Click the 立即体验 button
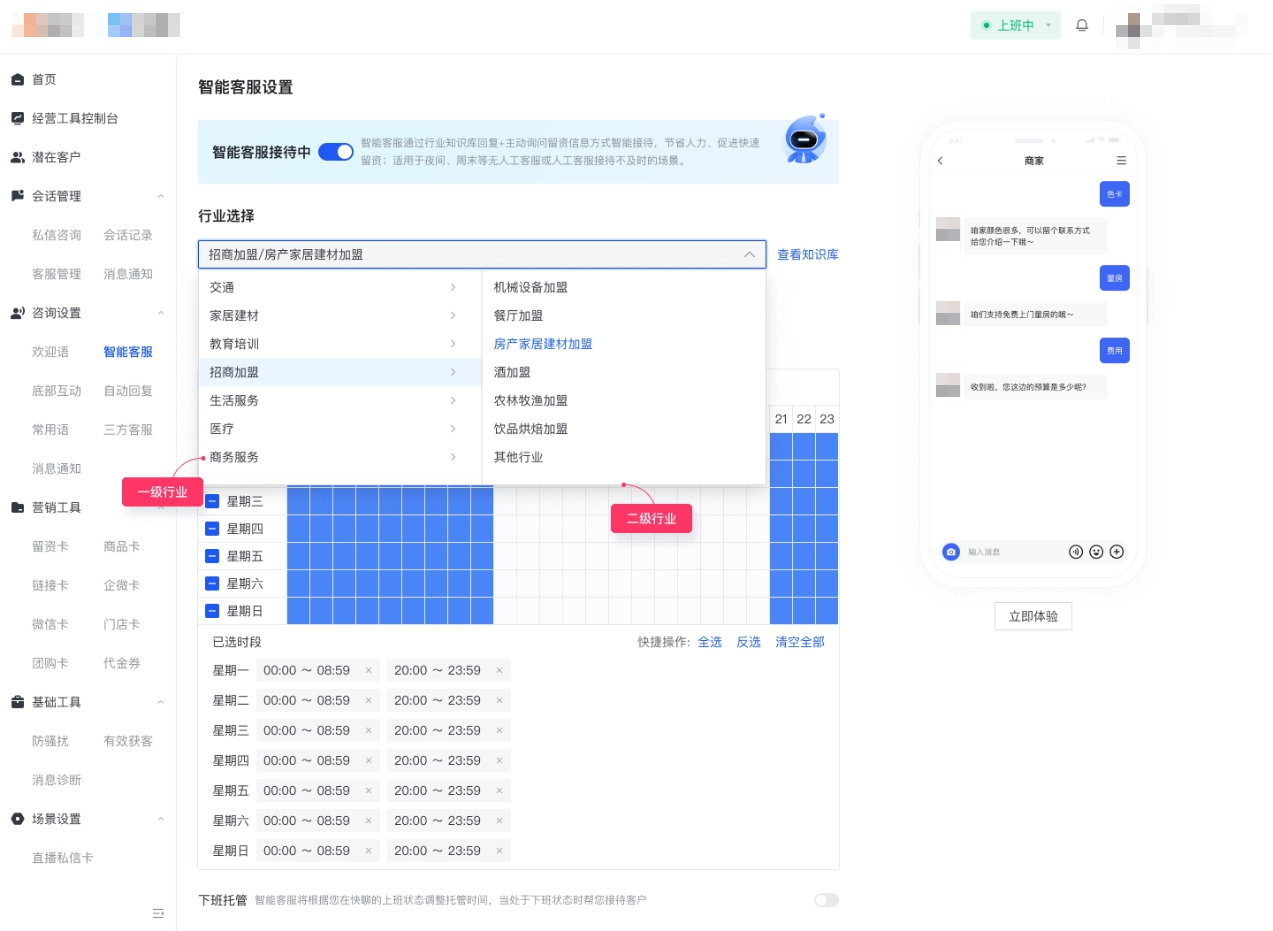The width and height of the screenshot is (1273, 931). (x=1033, y=616)
